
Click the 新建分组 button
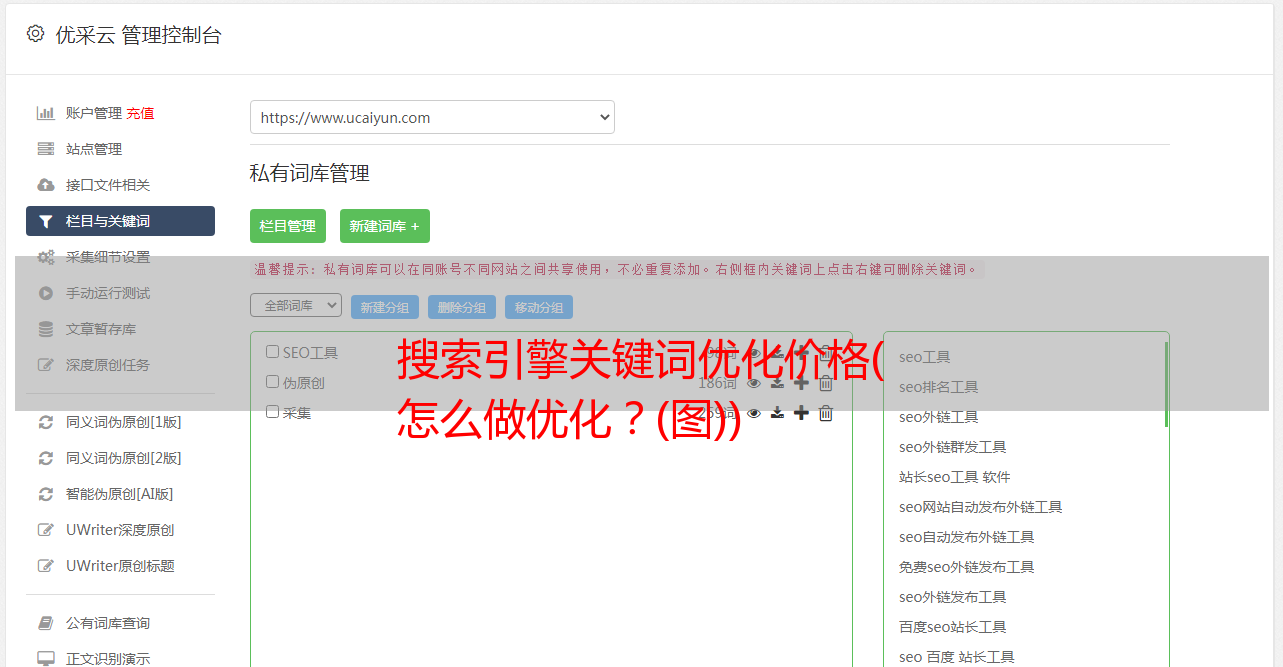point(385,307)
